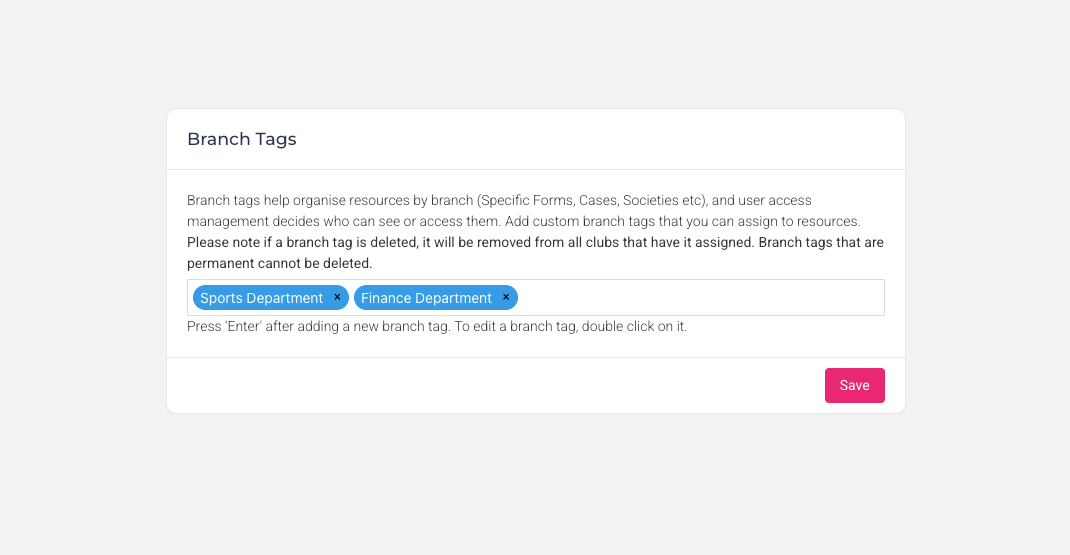
Task: Focus the empty branch tag input area
Action: point(700,298)
